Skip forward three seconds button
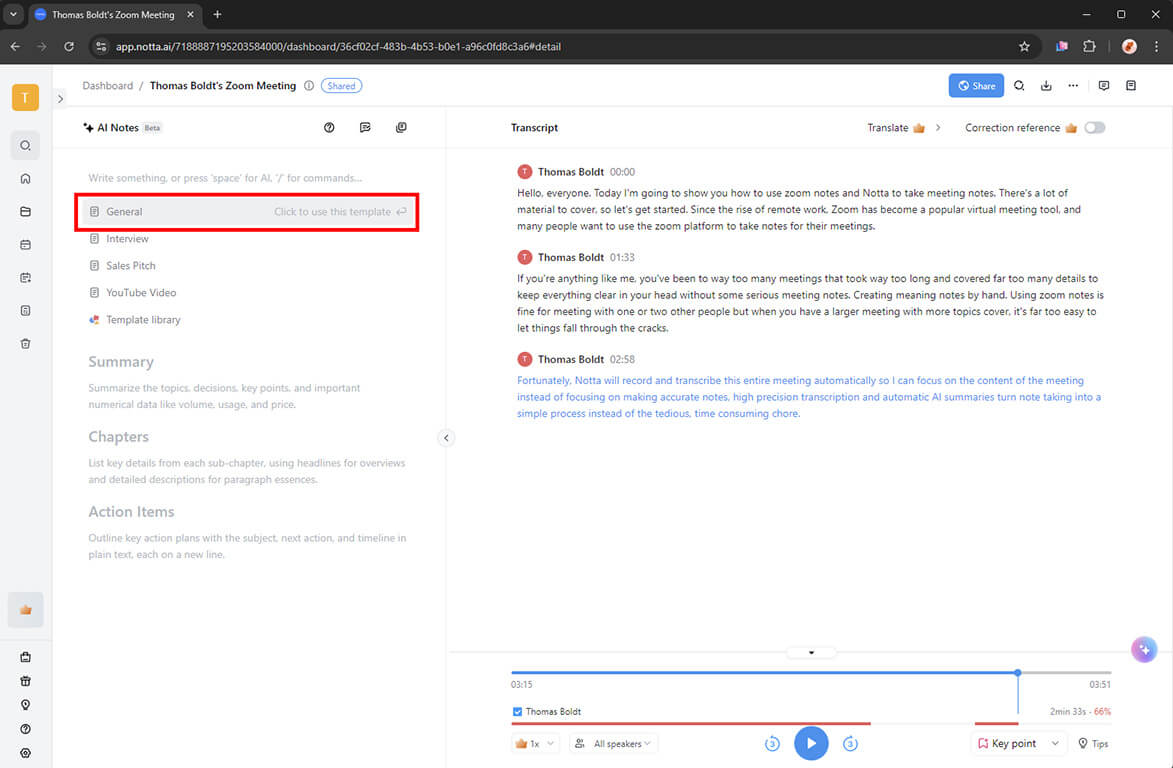This screenshot has height=768, width=1173. point(850,743)
